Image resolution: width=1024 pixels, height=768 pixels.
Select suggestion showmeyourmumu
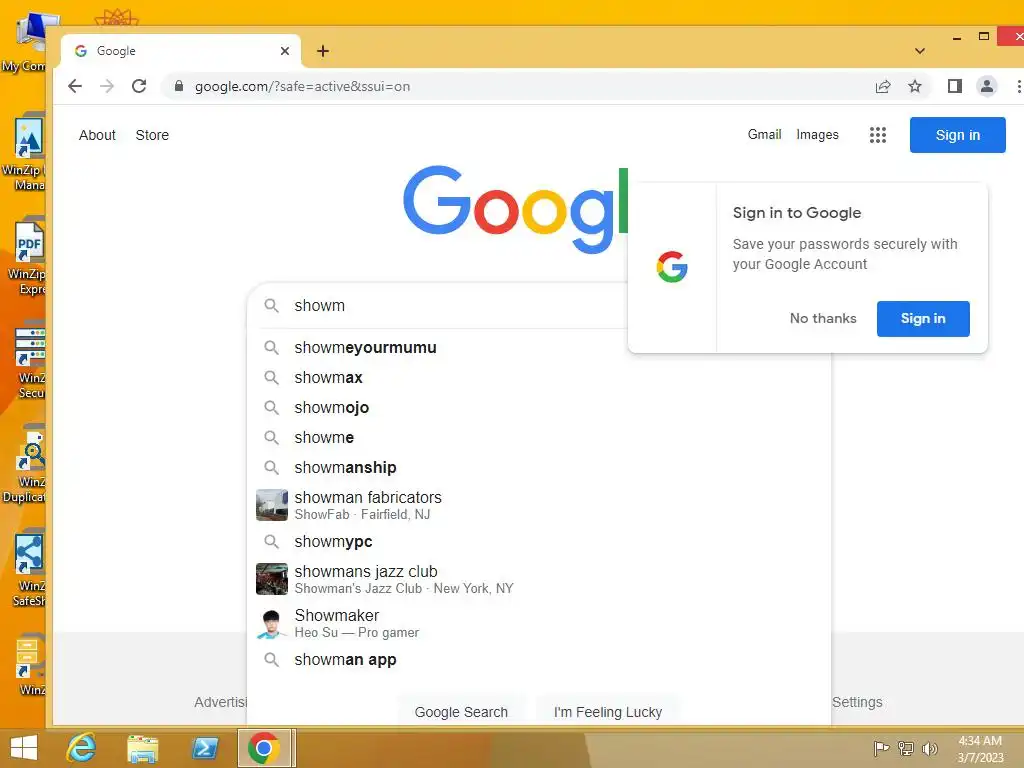[538, 347]
